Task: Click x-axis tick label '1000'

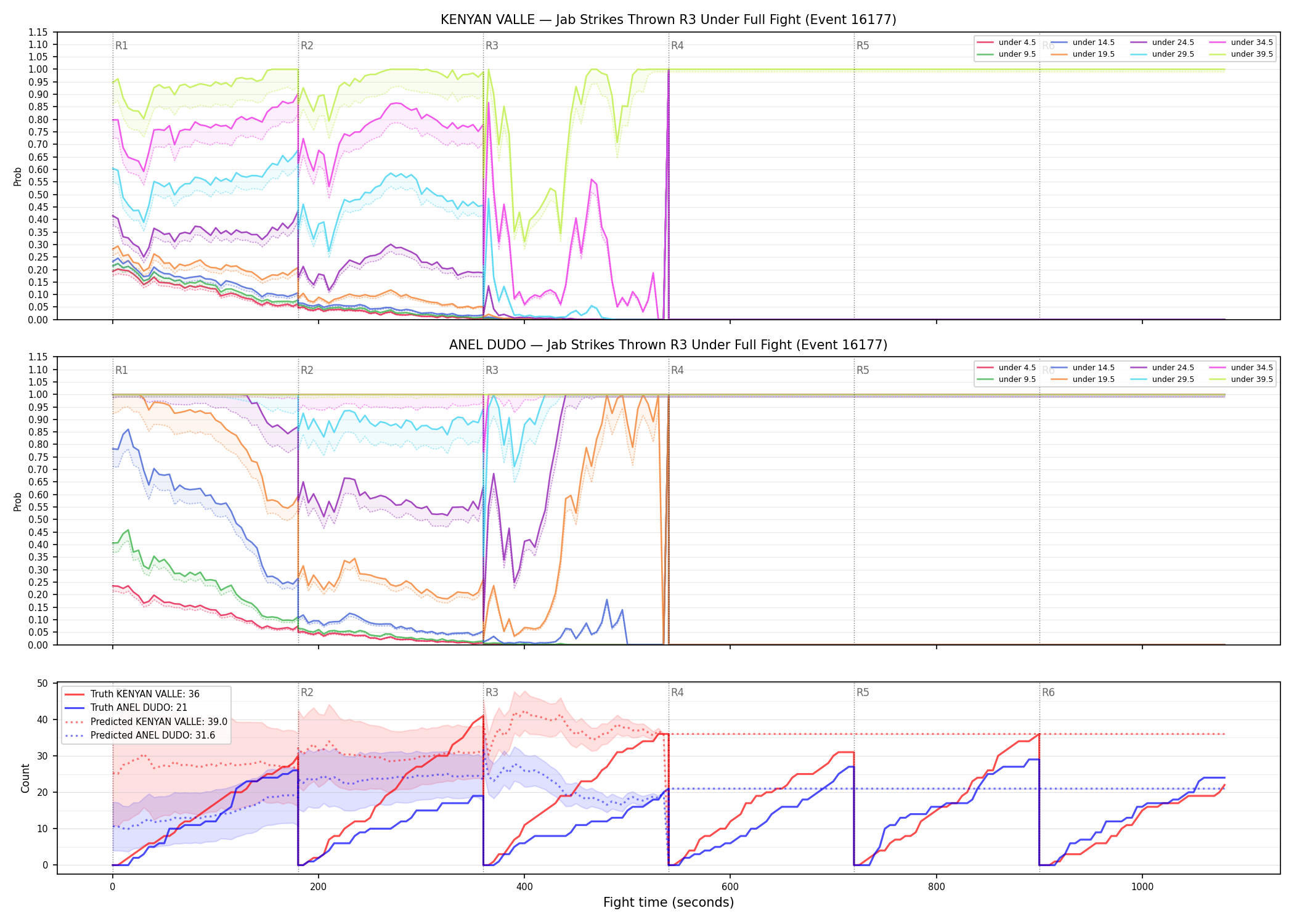Action: (1142, 887)
